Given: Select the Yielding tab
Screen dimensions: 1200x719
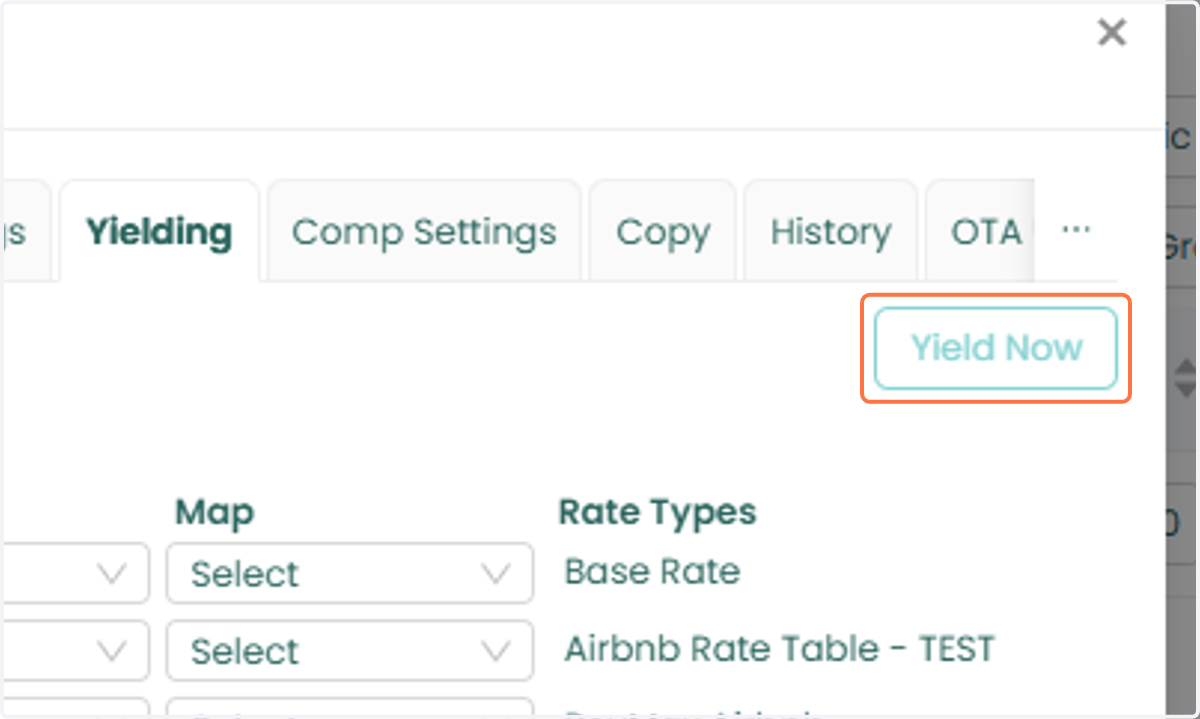Looking at the screenshot, I should [159, 232].
